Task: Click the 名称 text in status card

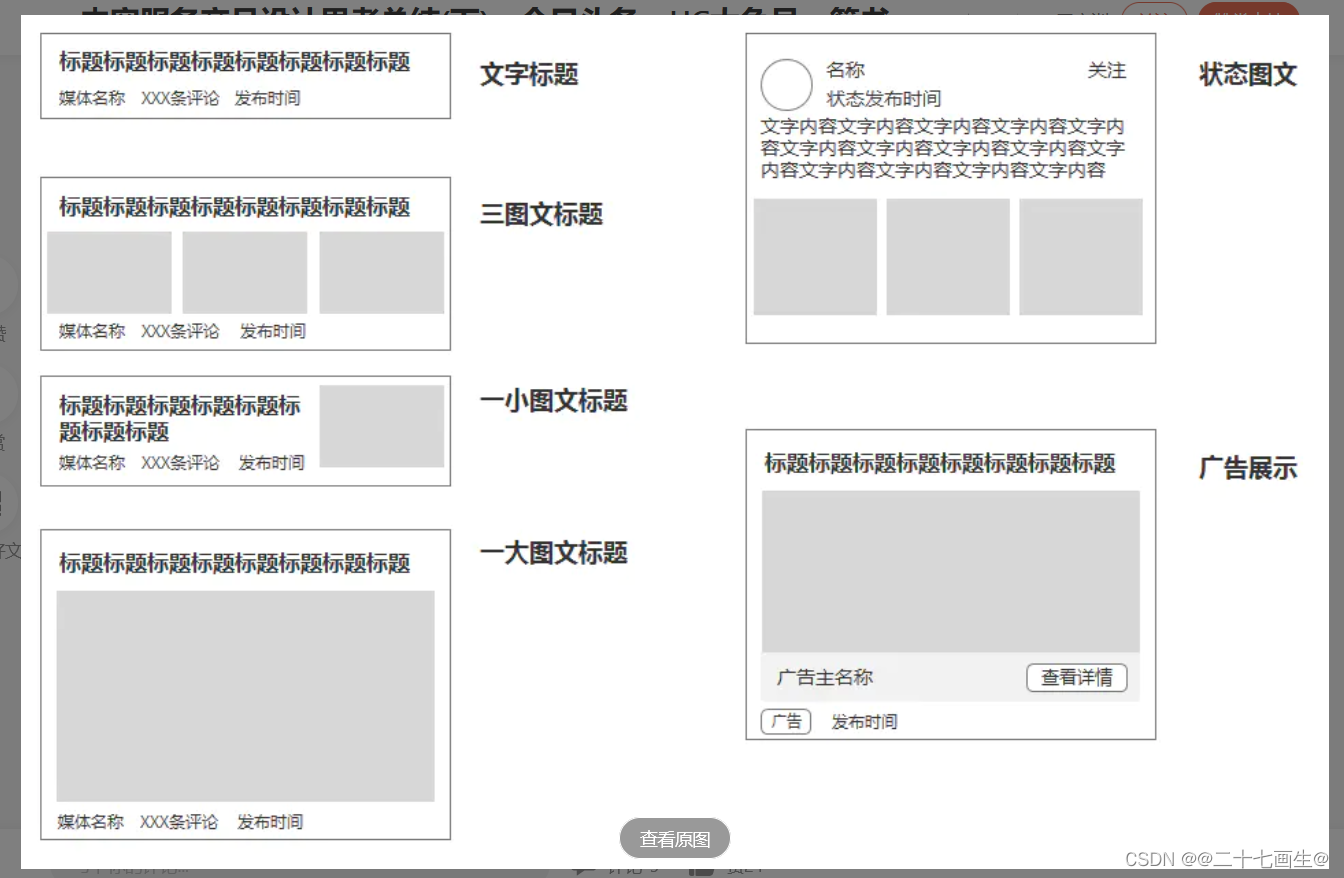Action: [x=845, y=70]
